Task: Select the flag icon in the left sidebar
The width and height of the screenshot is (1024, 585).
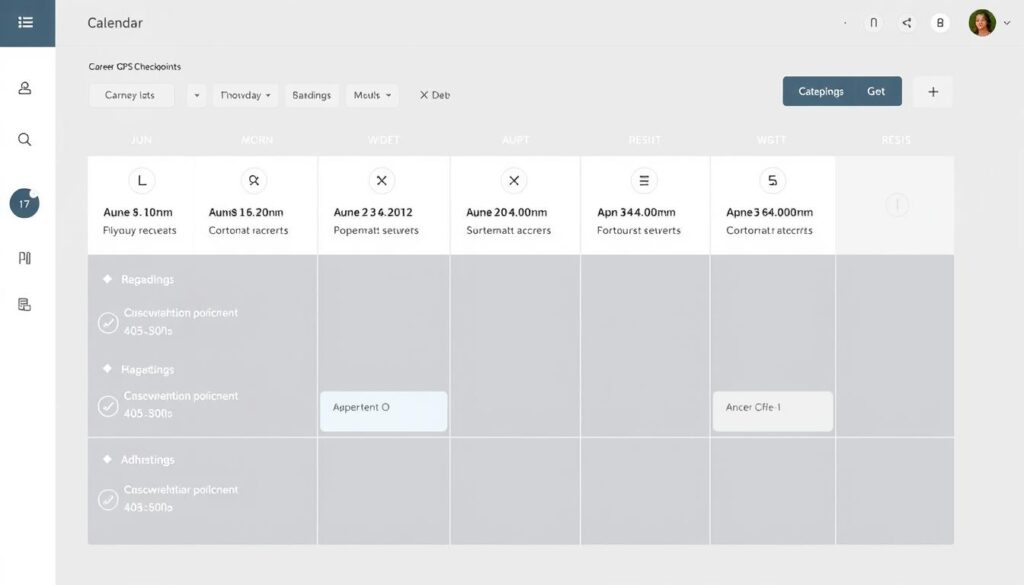Action: point(24,258)
